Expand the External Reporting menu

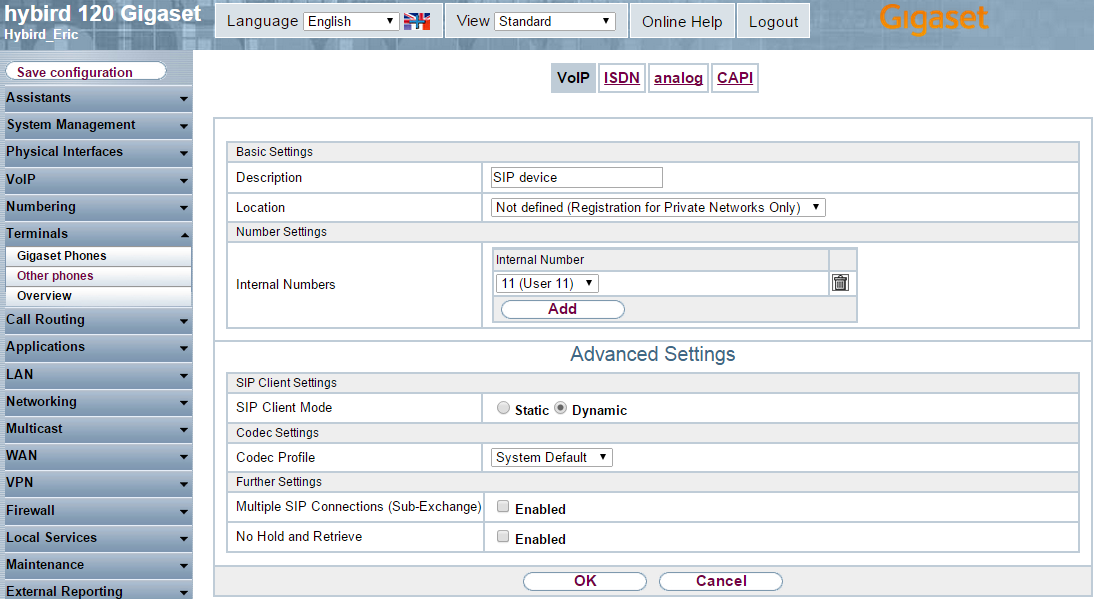coord(97,591)
